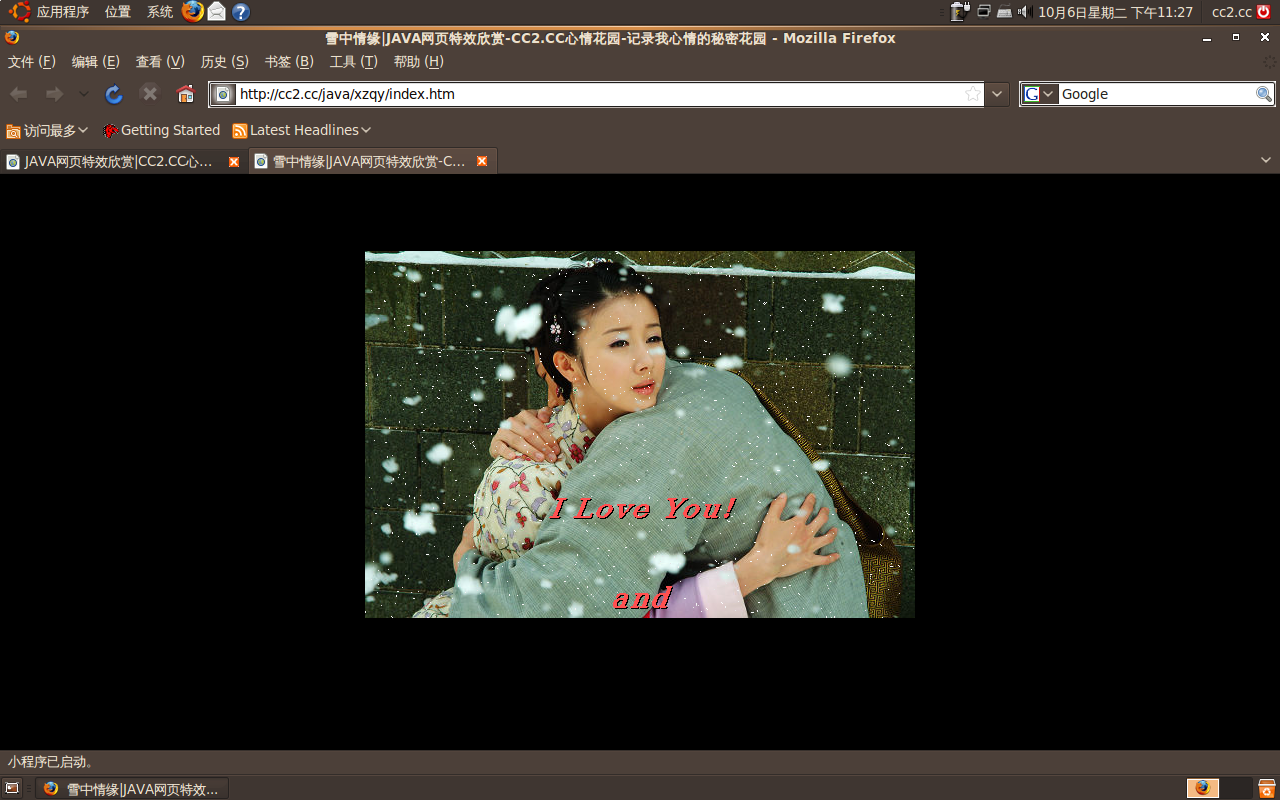The image size is (1280, 800).
Task: Click the Getting Started bookmark
Action: pyautogui.click(x=162, y=130)
